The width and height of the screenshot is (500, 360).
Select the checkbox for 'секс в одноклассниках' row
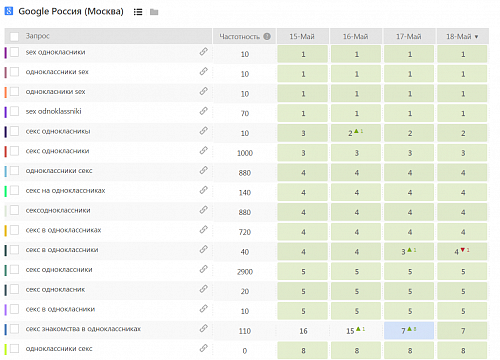coord(14,230)
